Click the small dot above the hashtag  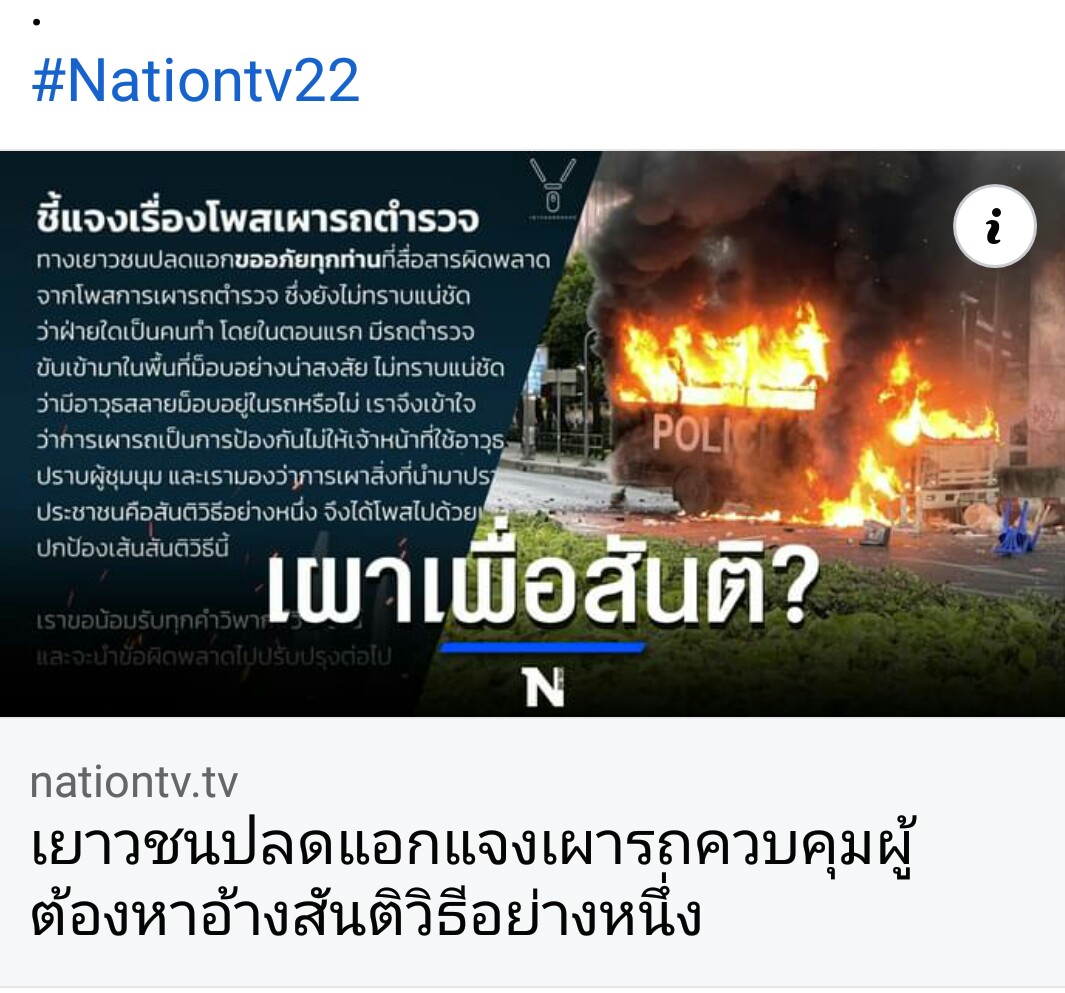coord(36,22)
